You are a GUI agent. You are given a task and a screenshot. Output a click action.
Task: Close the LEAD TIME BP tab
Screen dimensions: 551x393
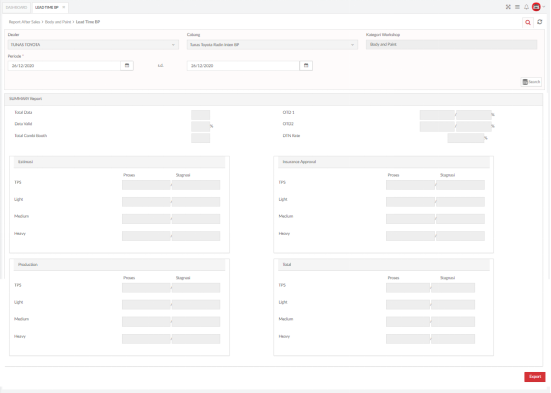64,7
